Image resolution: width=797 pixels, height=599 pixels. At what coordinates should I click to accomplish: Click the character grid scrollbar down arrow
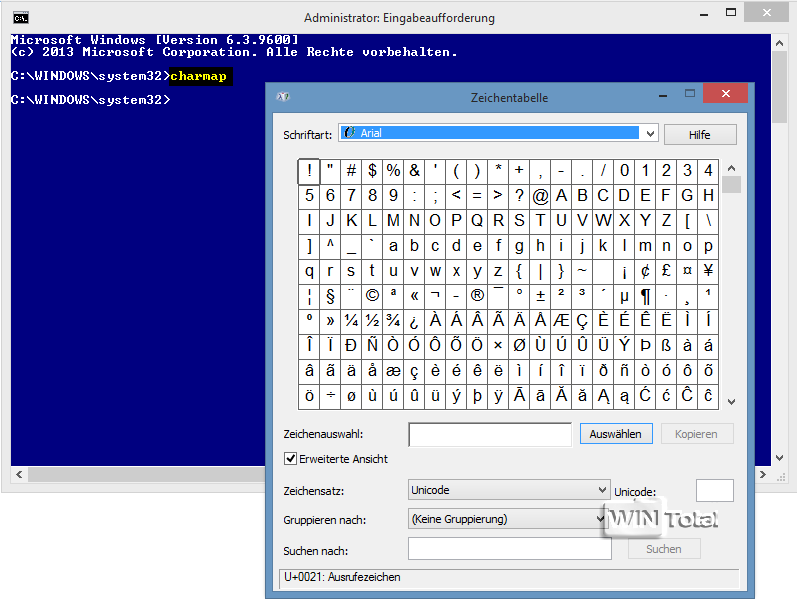[731, 401]
